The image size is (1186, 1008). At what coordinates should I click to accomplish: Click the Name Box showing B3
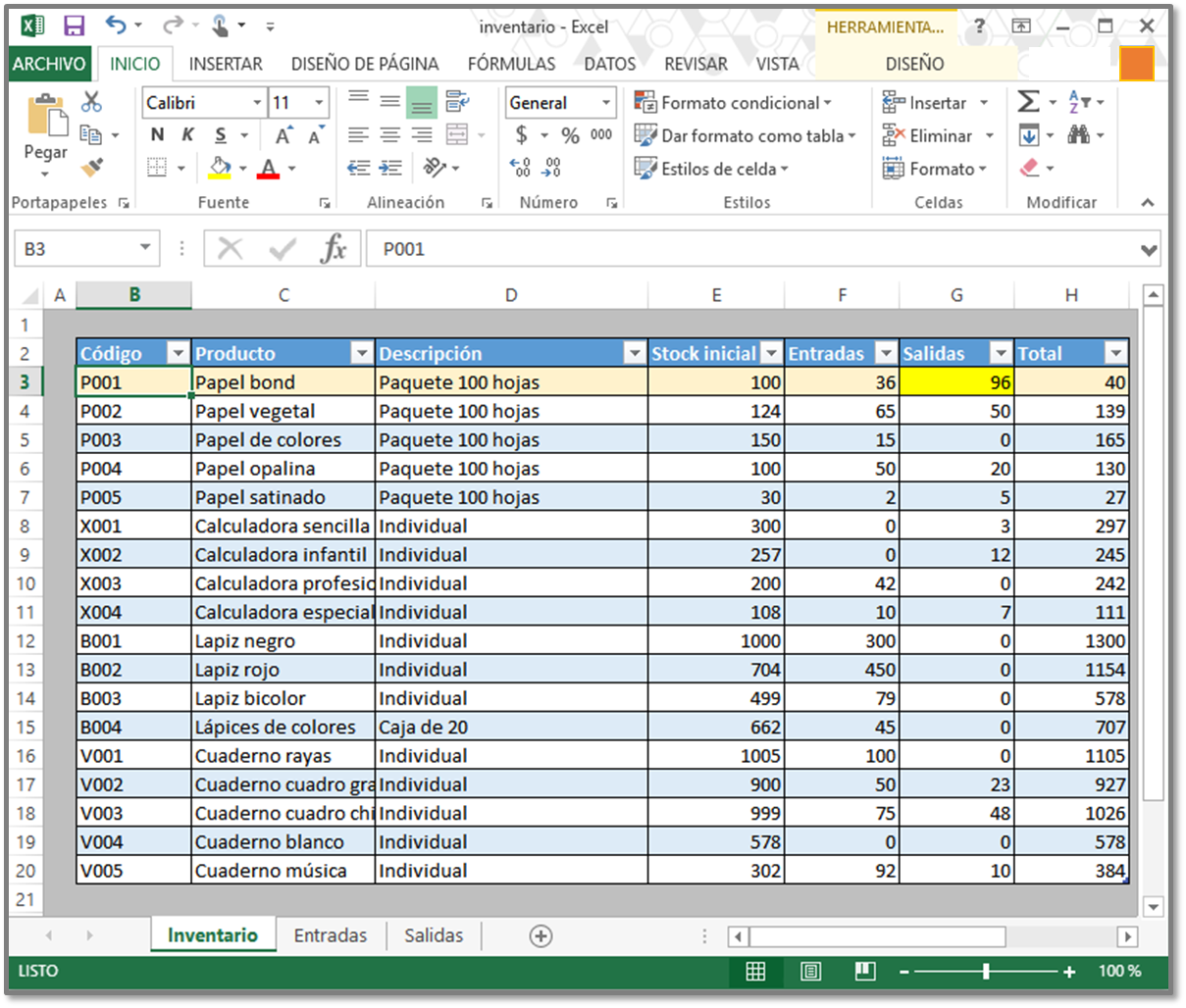[x=78, y=249]
